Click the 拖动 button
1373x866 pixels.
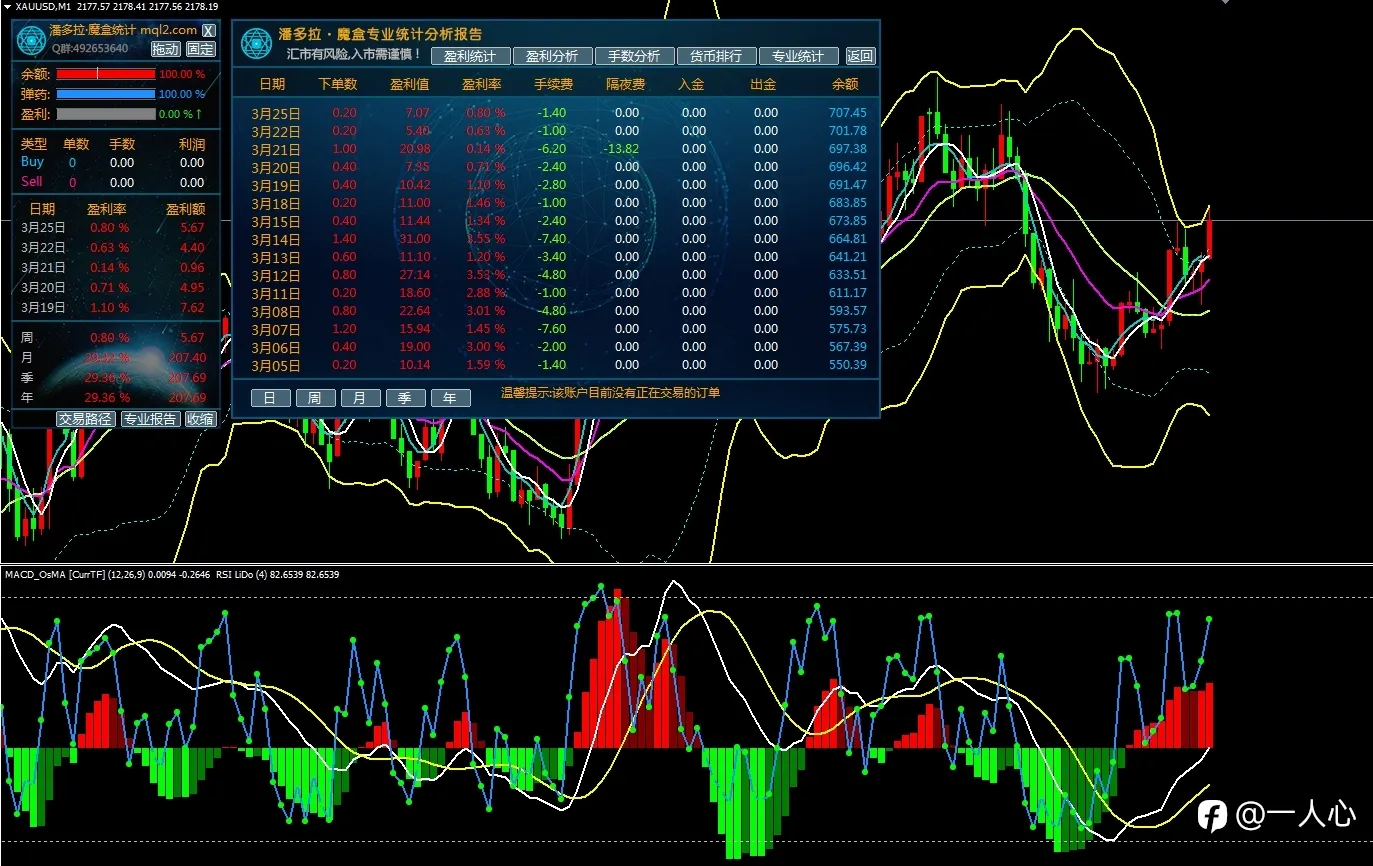pos(166,48)
